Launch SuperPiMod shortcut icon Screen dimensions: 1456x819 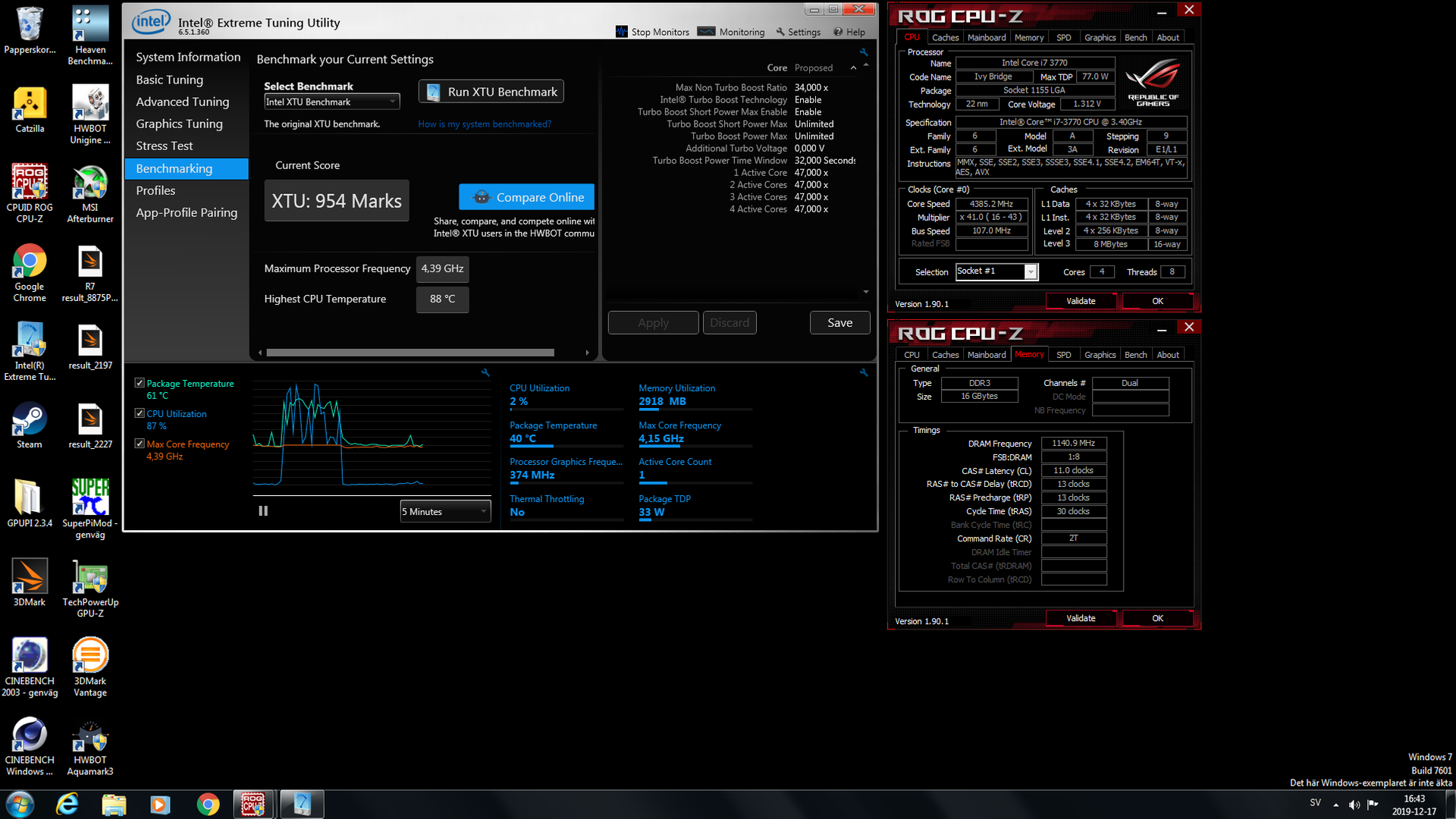click(90, 509)
